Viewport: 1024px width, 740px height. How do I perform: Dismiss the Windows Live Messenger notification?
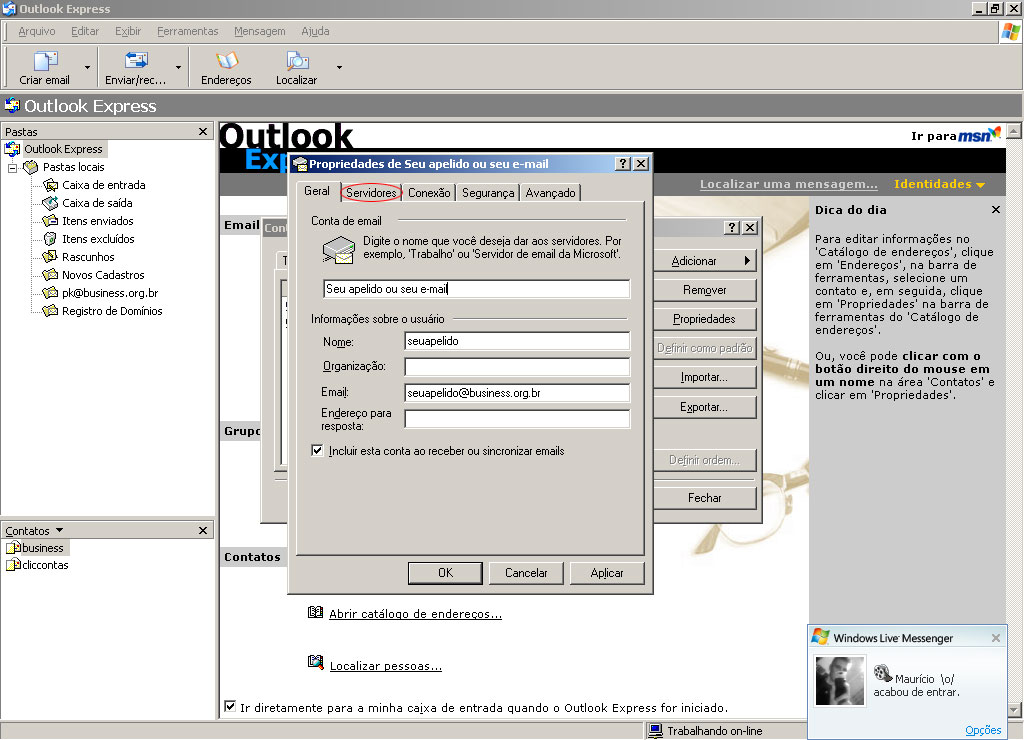[995, 637]
